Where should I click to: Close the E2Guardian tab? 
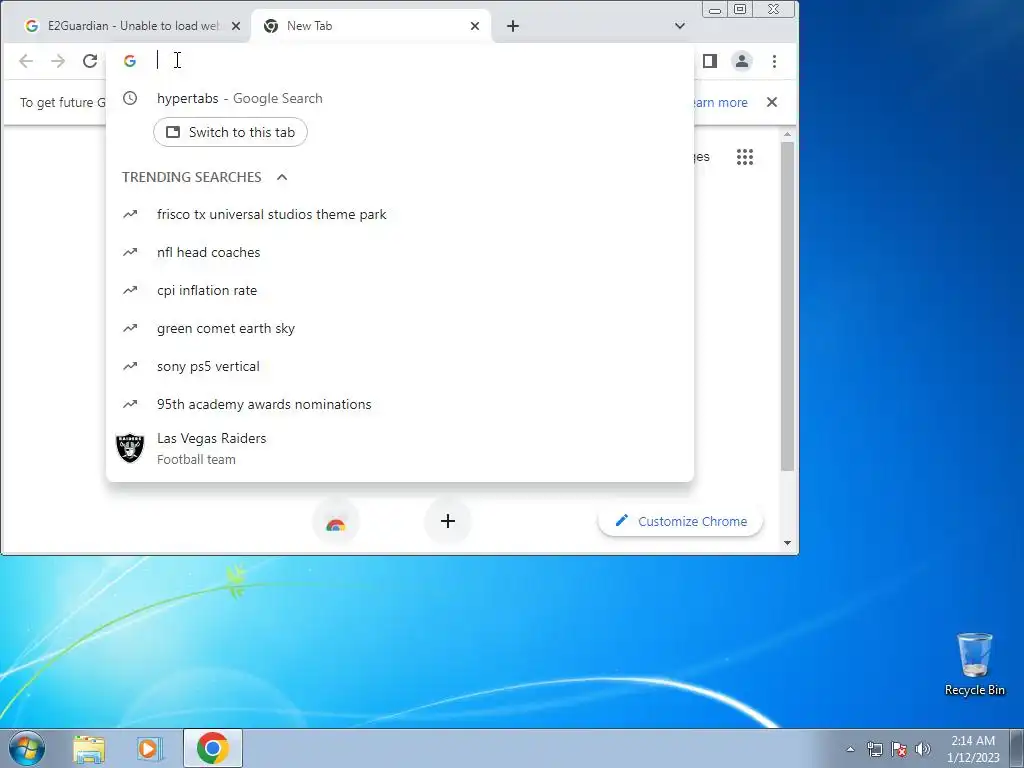point(236,26)
